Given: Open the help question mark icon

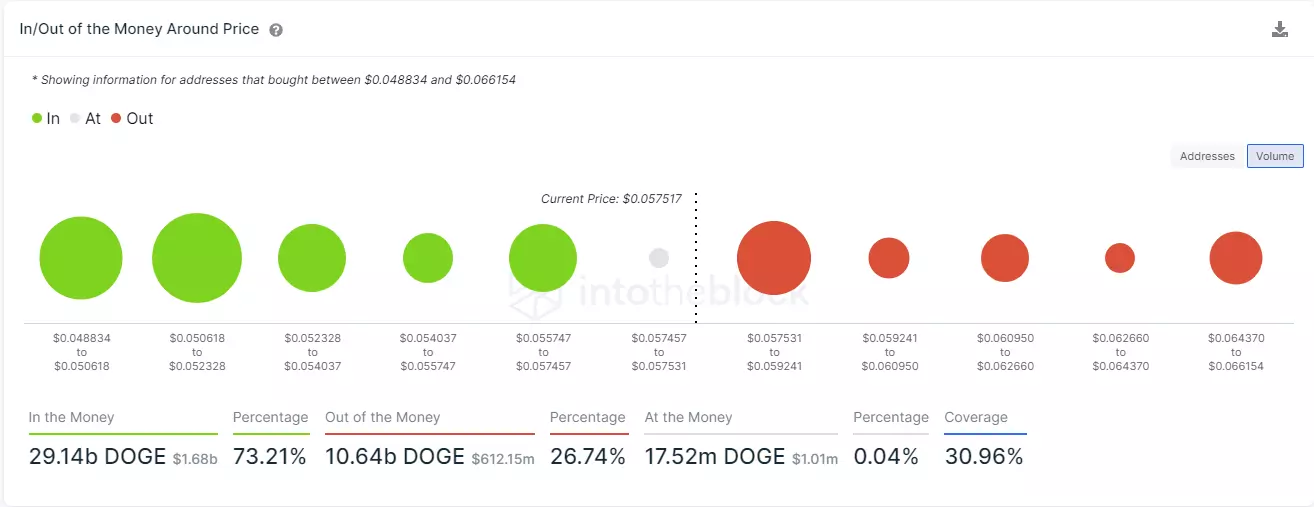Looking at the screenshot, I should coord(276,30).
